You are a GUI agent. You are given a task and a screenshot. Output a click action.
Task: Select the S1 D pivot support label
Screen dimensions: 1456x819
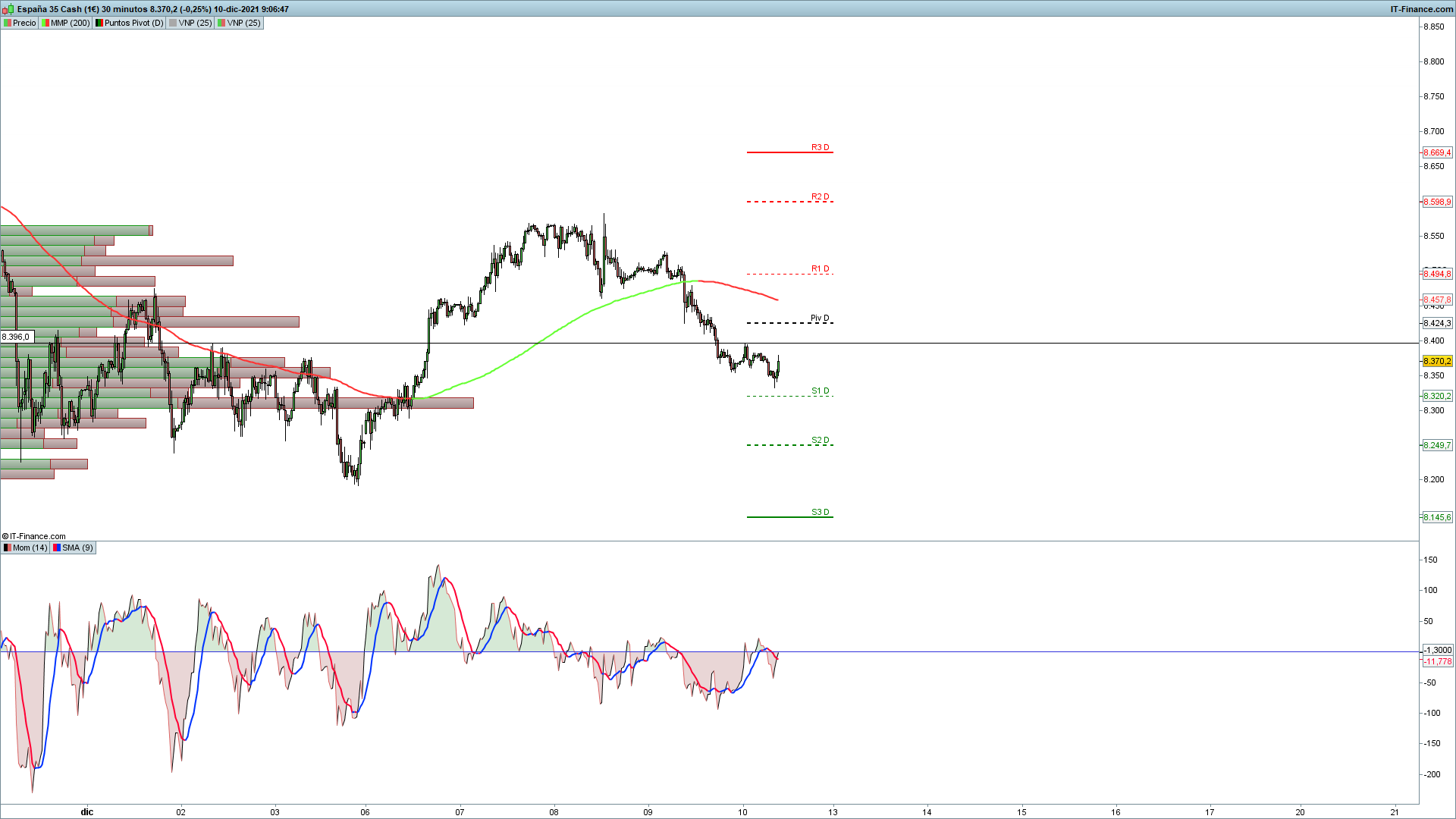tap(820, 391)
